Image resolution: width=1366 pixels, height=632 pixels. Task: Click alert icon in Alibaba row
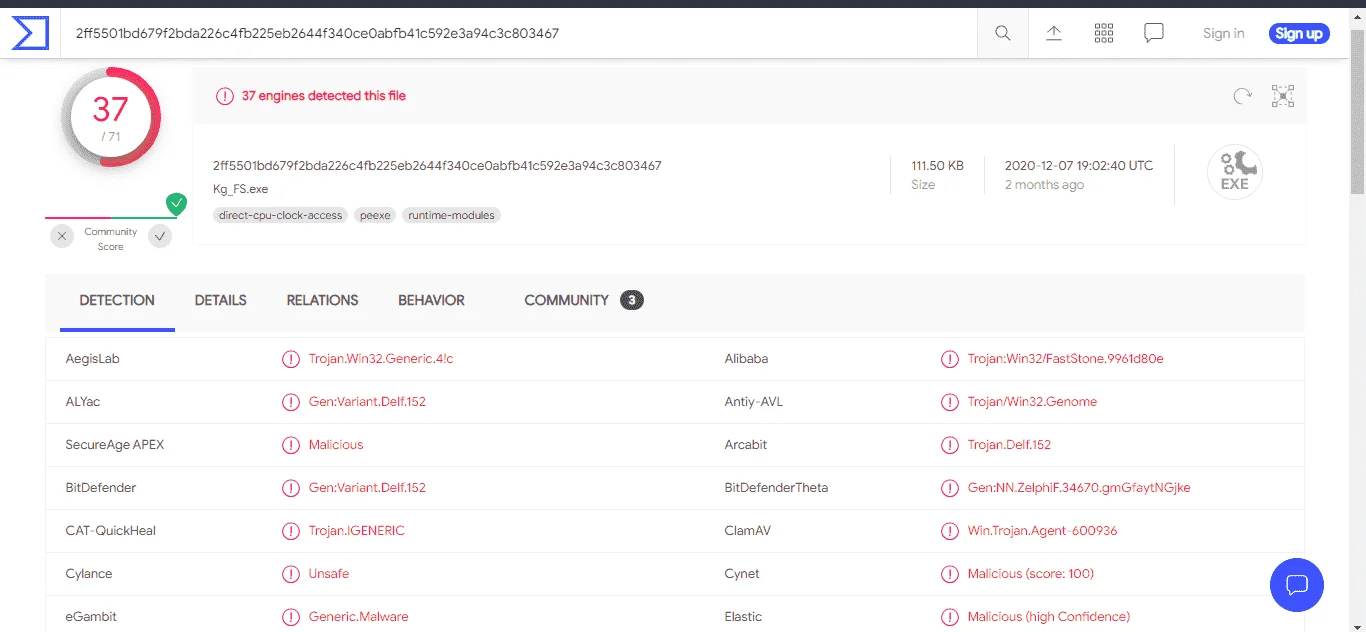tap(949, 359)
